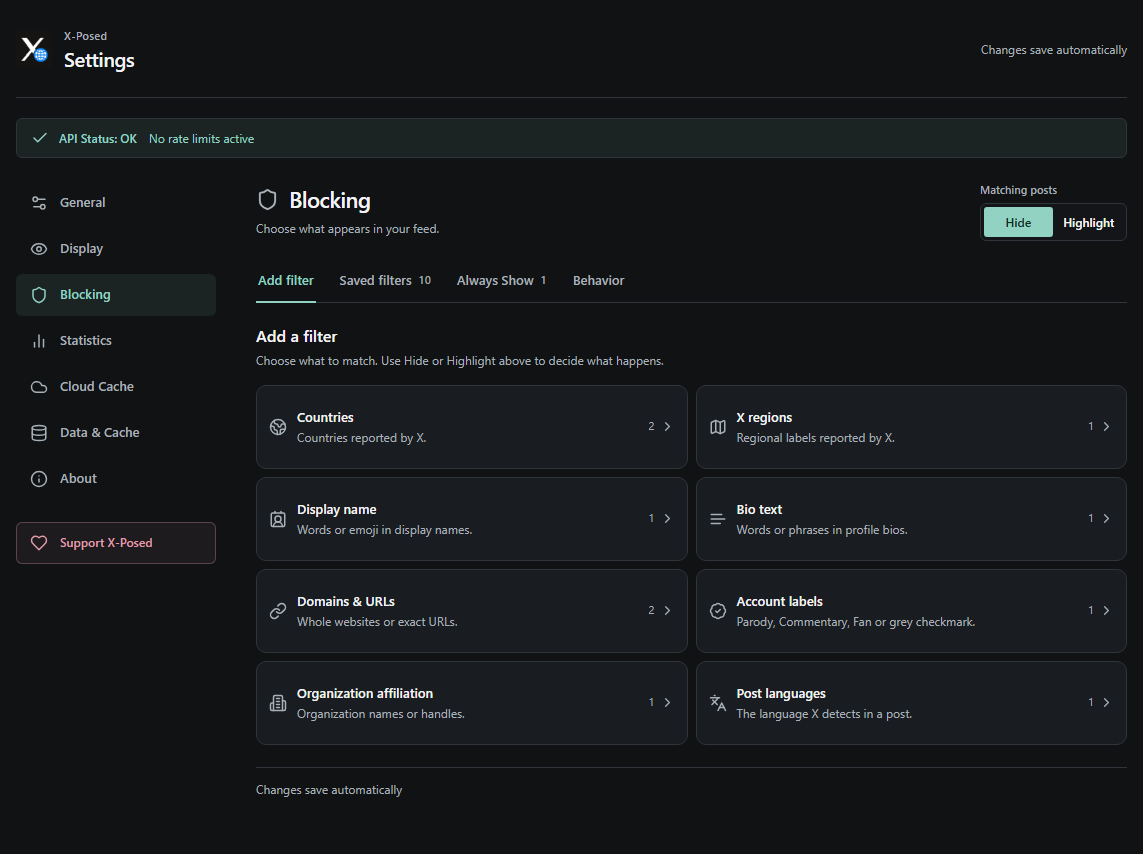Open the Organization affiliation card title
Image resolution: width=1143 pixels, height=854 pixels.
pos(364,694)
